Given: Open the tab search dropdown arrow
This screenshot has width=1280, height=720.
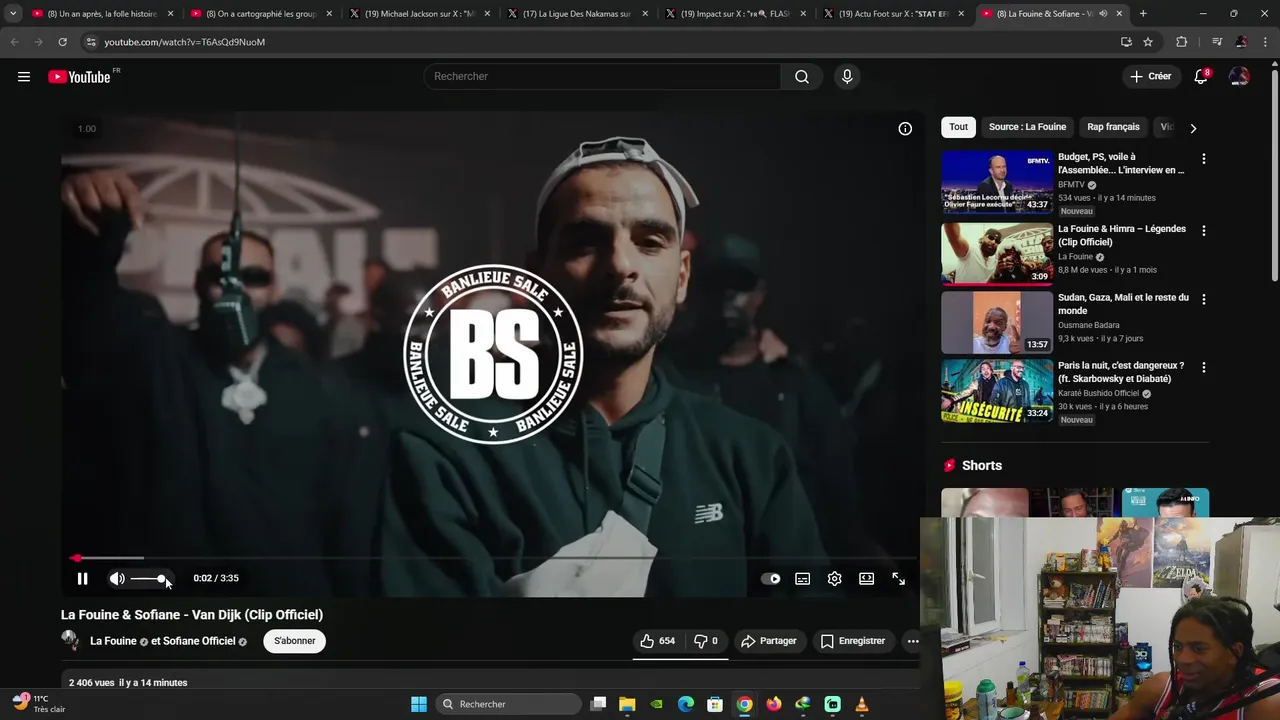Looking at the screenshot, I should click(x=13, y=14).
